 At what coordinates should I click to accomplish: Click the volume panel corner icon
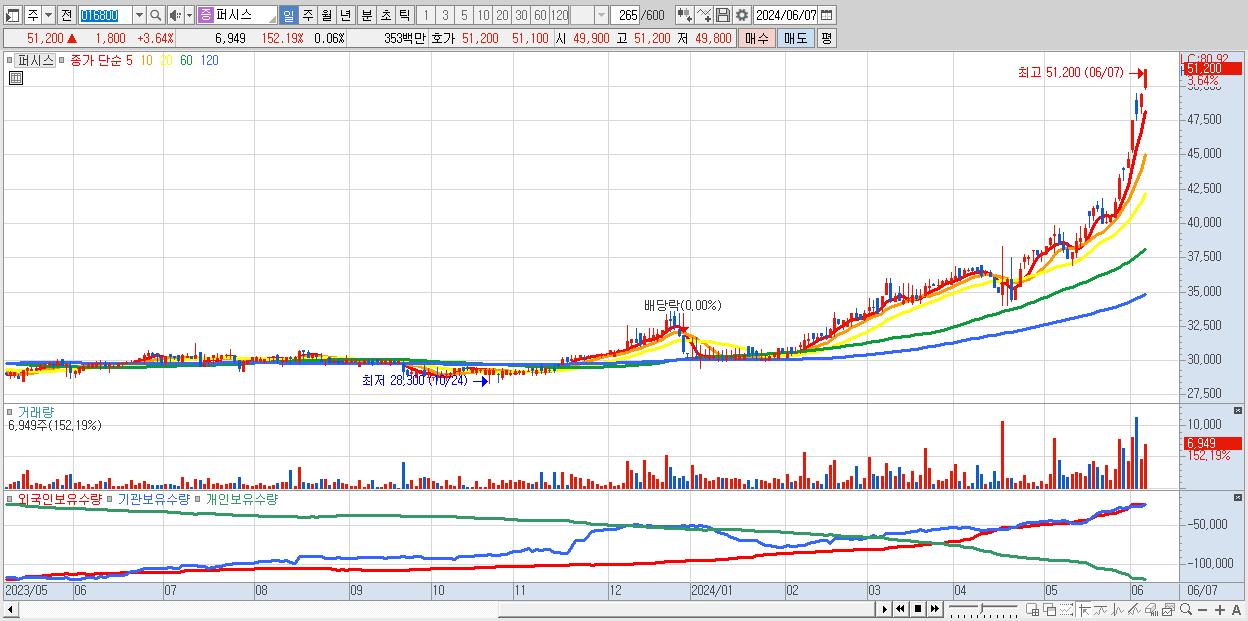point(1238,411)
